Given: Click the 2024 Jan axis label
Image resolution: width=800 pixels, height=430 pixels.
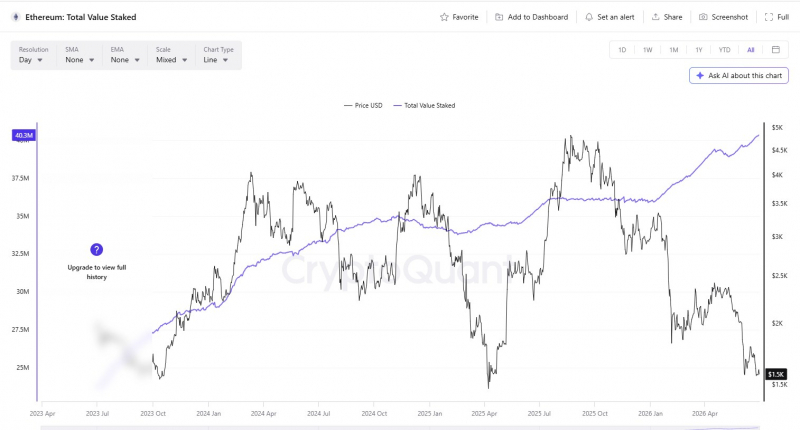Looking at the screenshot, I should pyautogui.click(x=208, y=414).
